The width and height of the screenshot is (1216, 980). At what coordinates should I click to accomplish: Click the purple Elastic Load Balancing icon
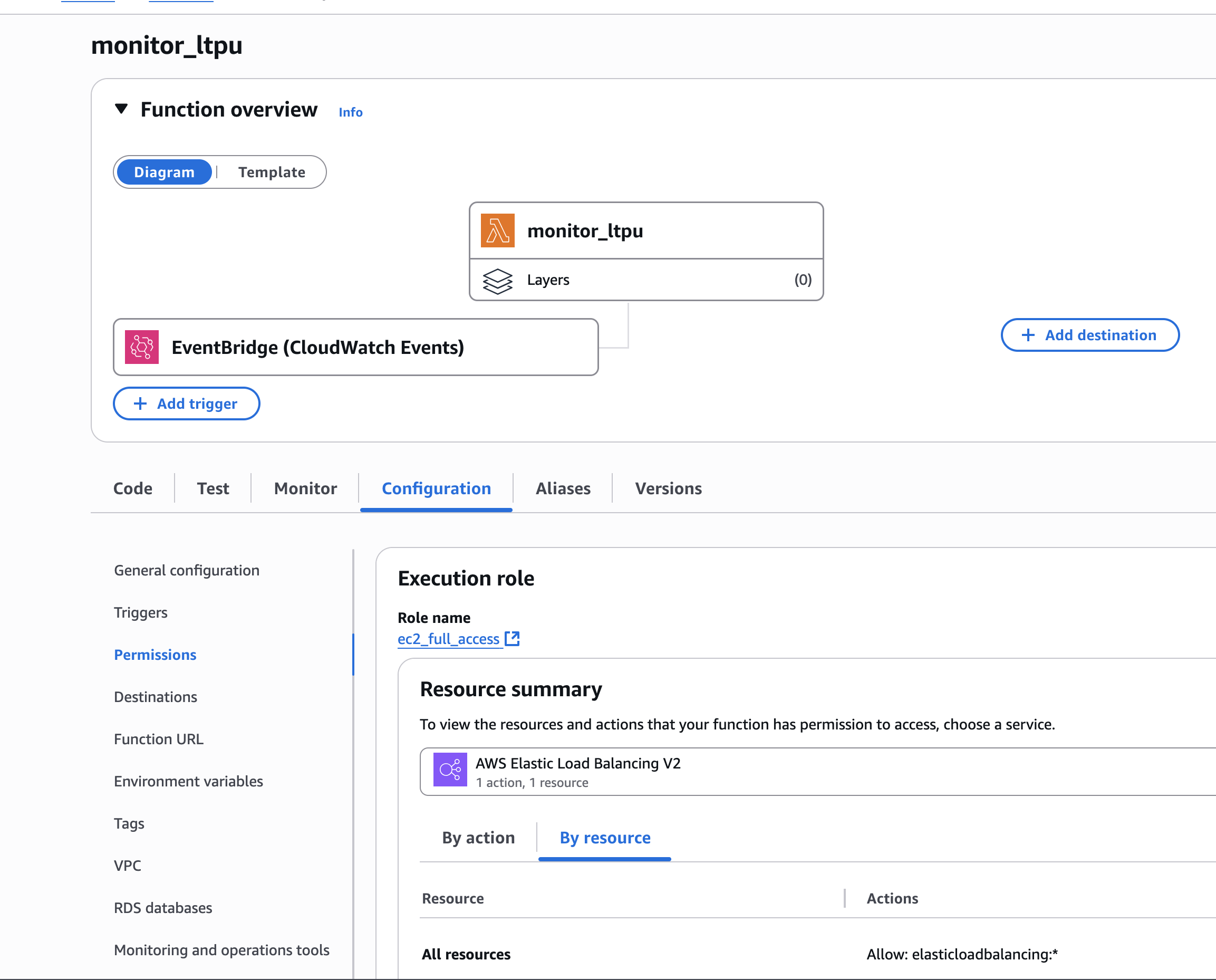(450, 770)
